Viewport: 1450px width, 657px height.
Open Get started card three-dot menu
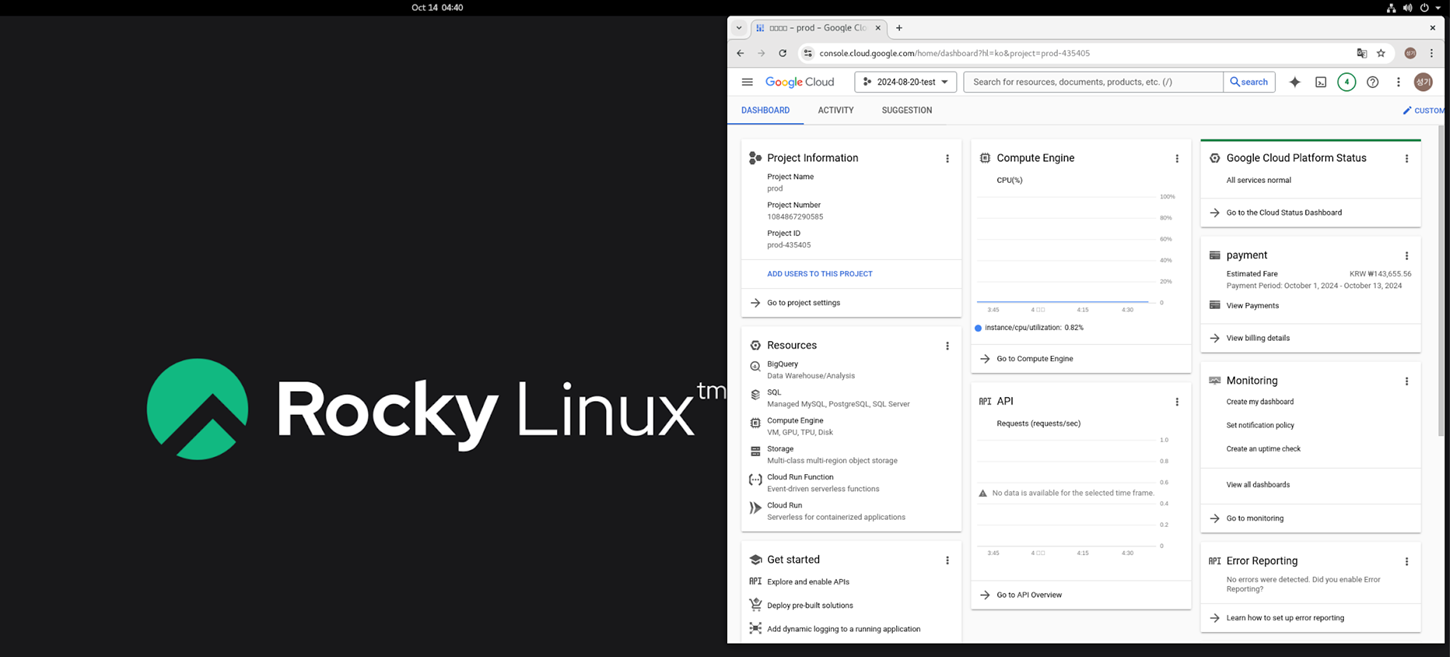click(x=947, y=560)
